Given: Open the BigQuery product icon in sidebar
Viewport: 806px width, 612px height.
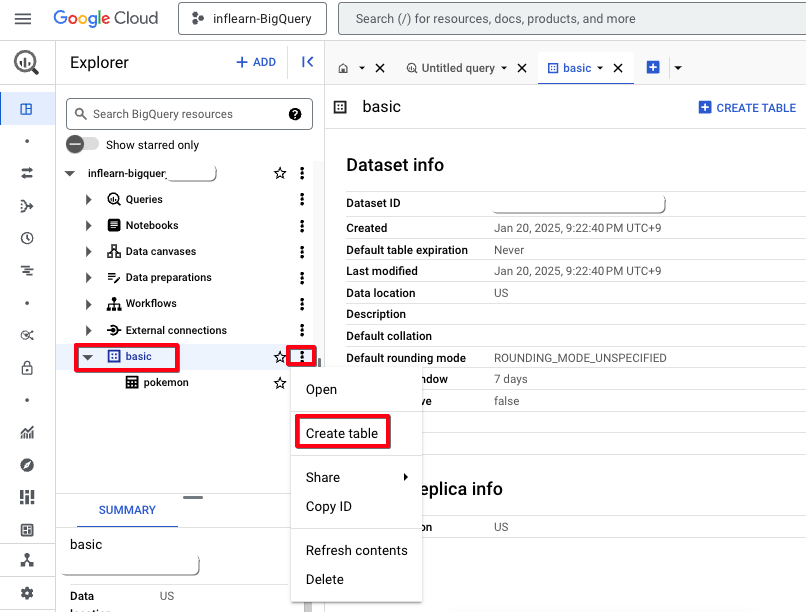Looking at the screenshot, I should coord(26,62).
